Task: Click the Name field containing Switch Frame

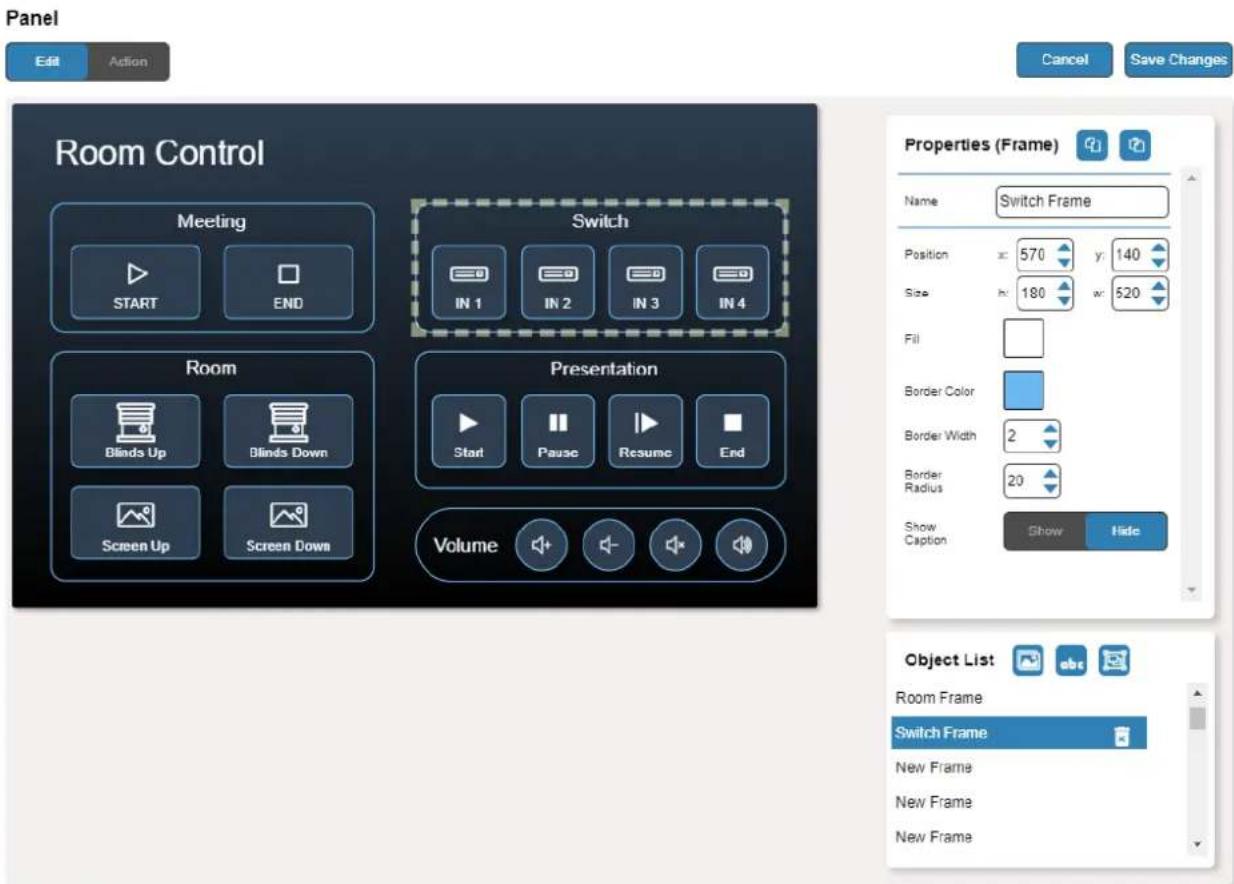Action: 1082,201
